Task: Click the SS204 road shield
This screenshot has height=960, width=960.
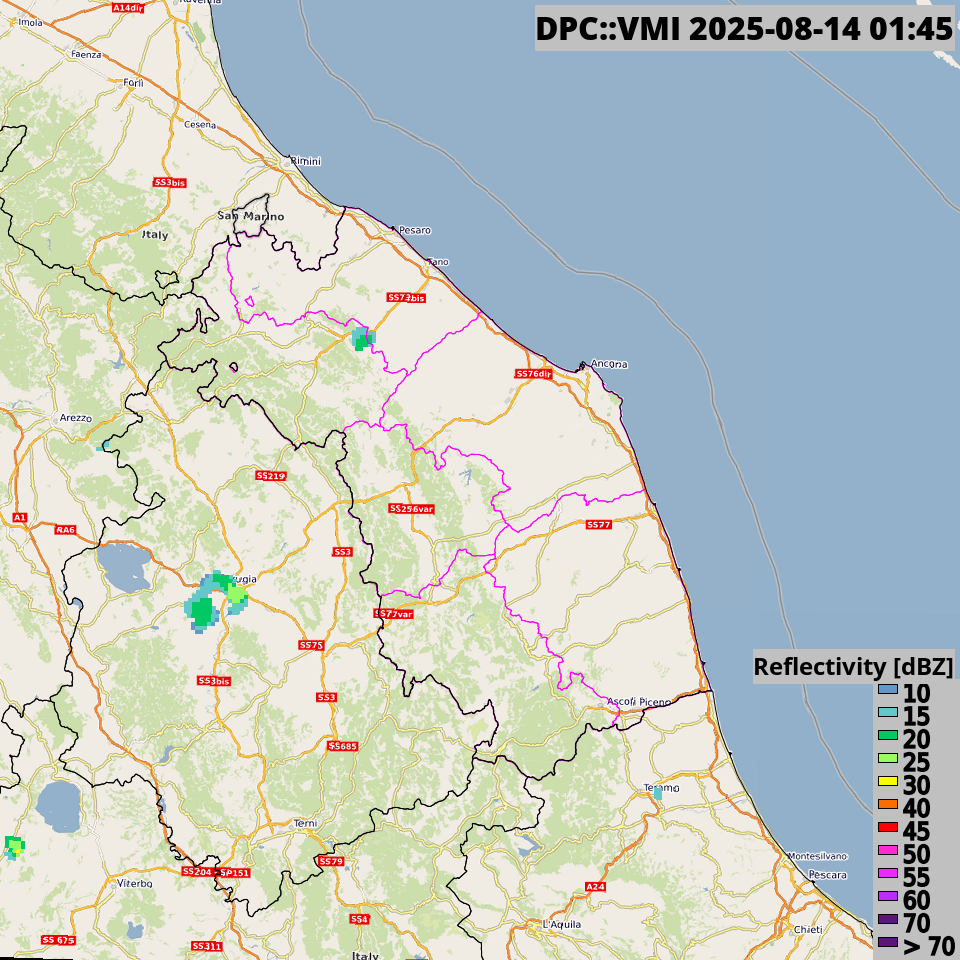Action: click(x=197, y=871)
